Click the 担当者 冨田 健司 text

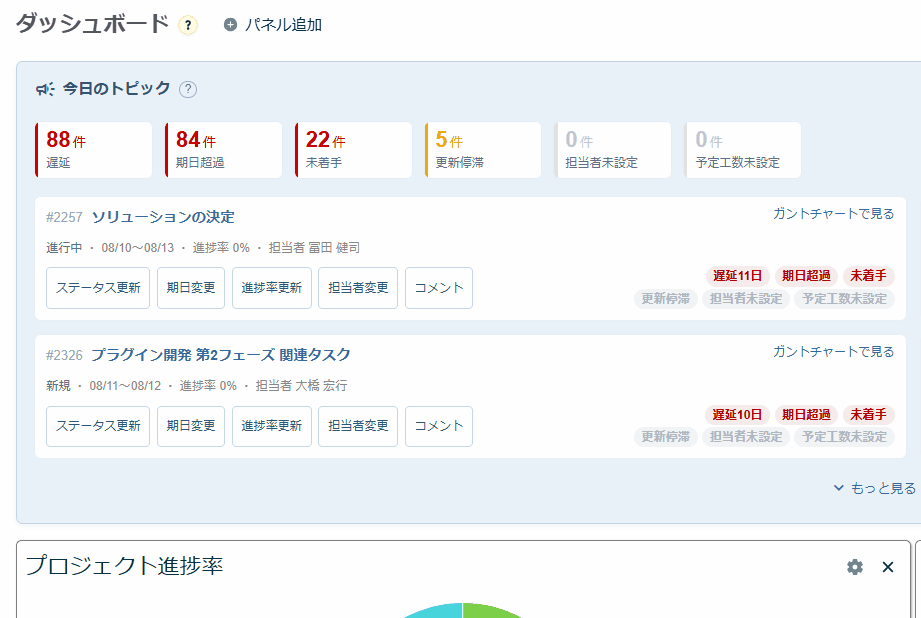click(x=314, y=248)
